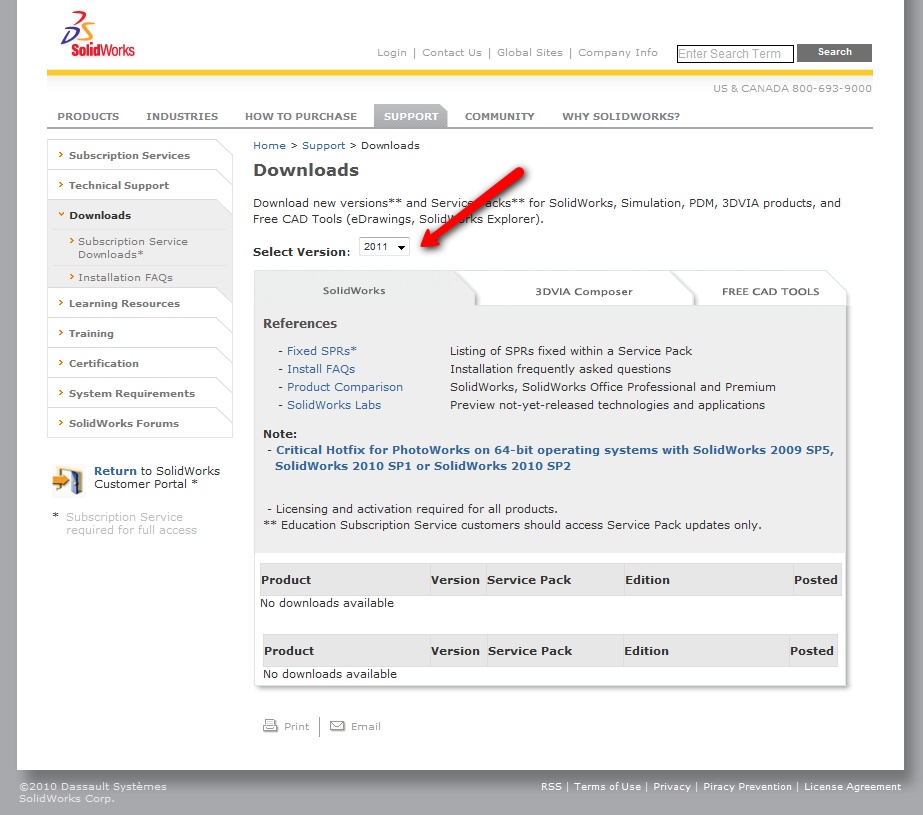This screenshot has height=815, width=923.
Task: Open the Fixed SPRs link
Action: tap(322, 351)
